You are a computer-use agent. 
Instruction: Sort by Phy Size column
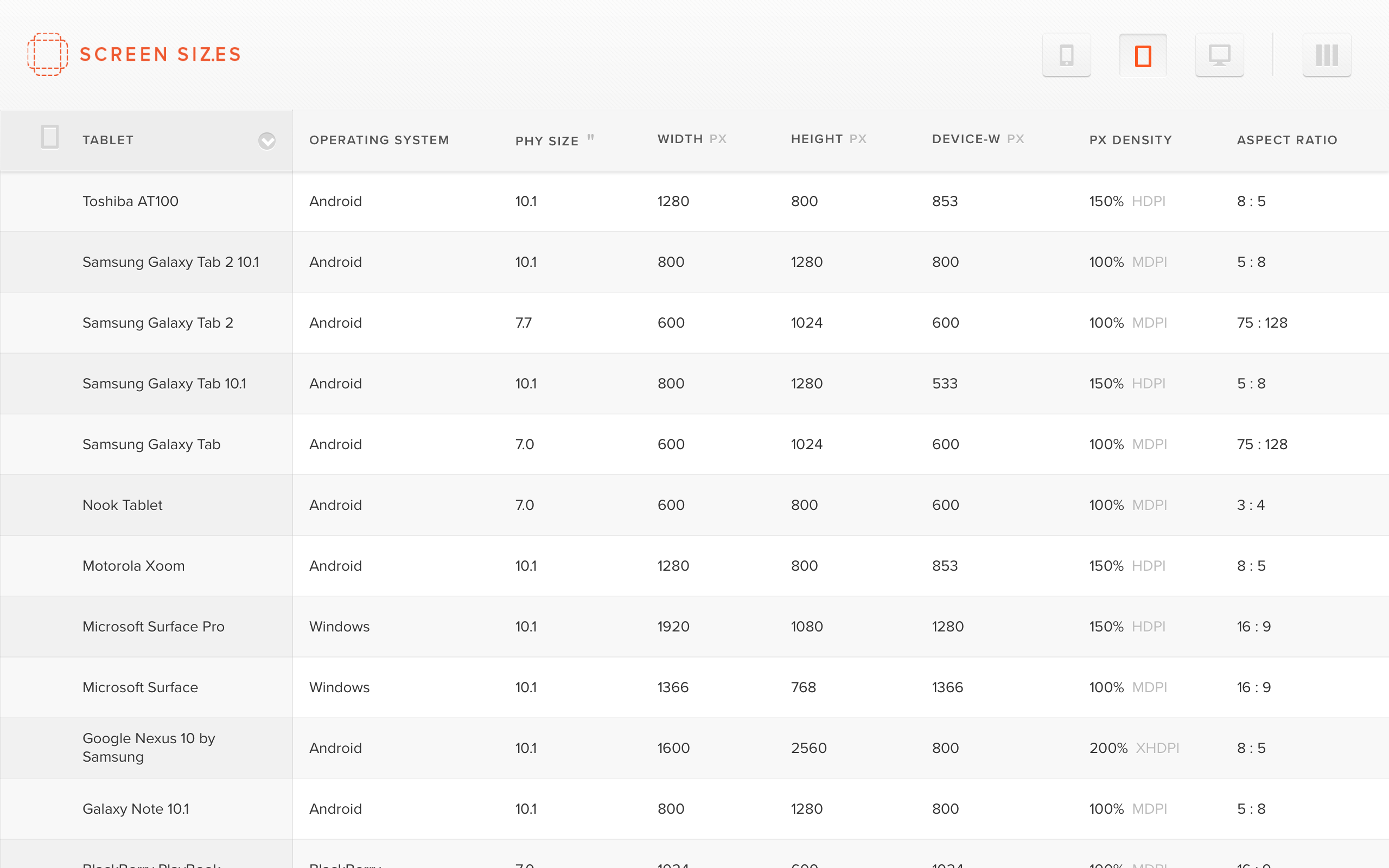click(555, 140)
